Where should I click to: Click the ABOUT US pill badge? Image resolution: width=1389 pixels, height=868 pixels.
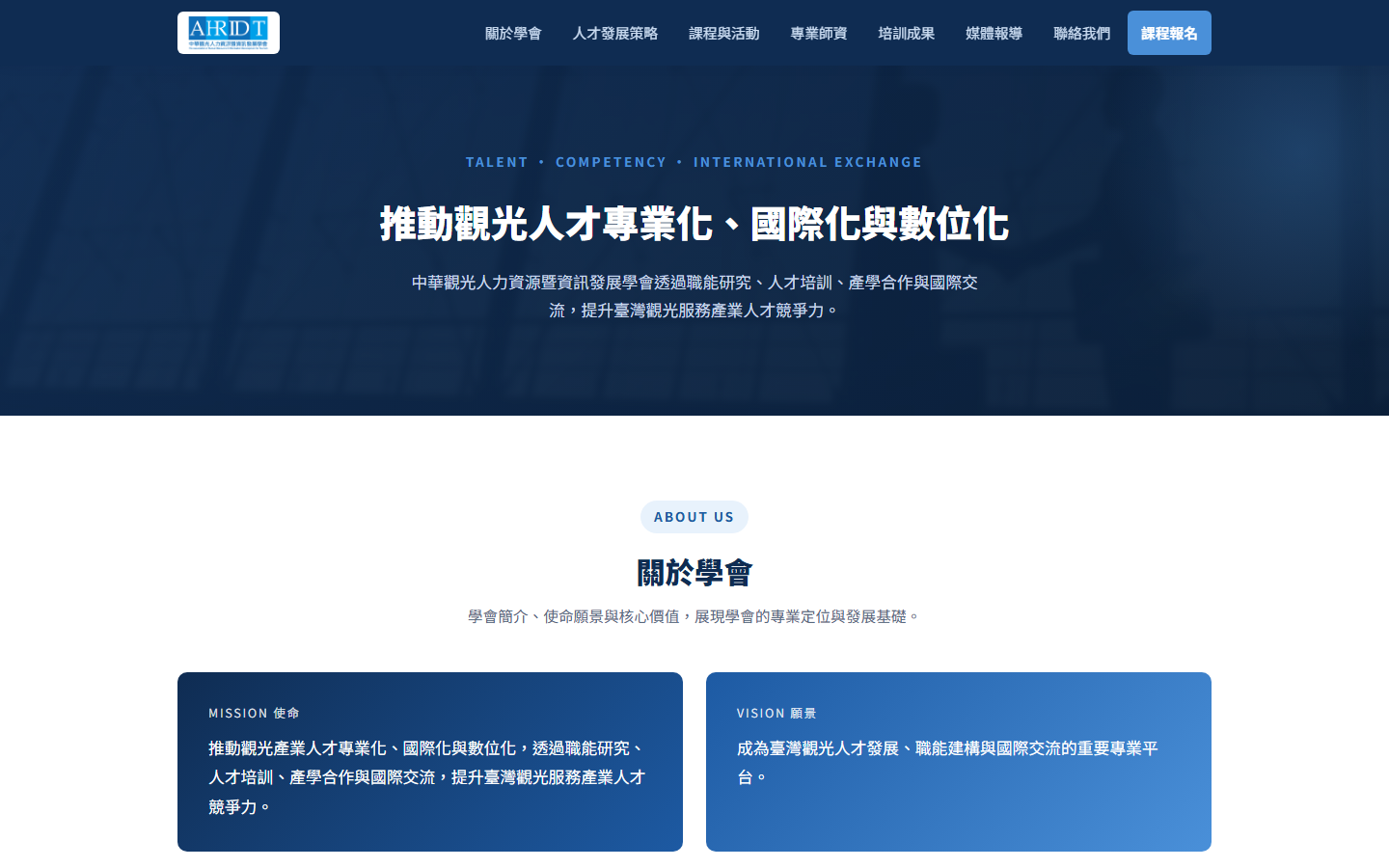pos(694,517)
